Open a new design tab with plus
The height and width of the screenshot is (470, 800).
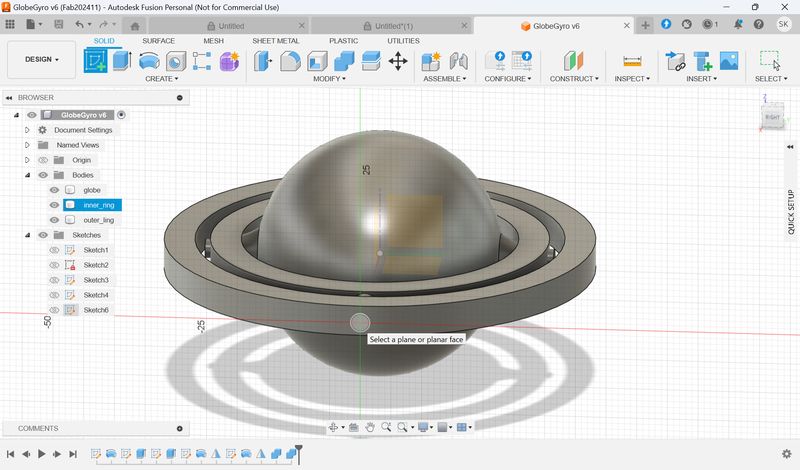tap(645, 25)
